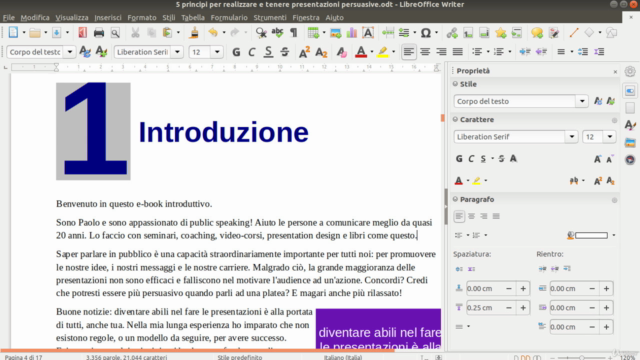Open sidebar Liberation Serif font dropdown
640x360 pixels.
pyautogui.click(x=571, y=137)
